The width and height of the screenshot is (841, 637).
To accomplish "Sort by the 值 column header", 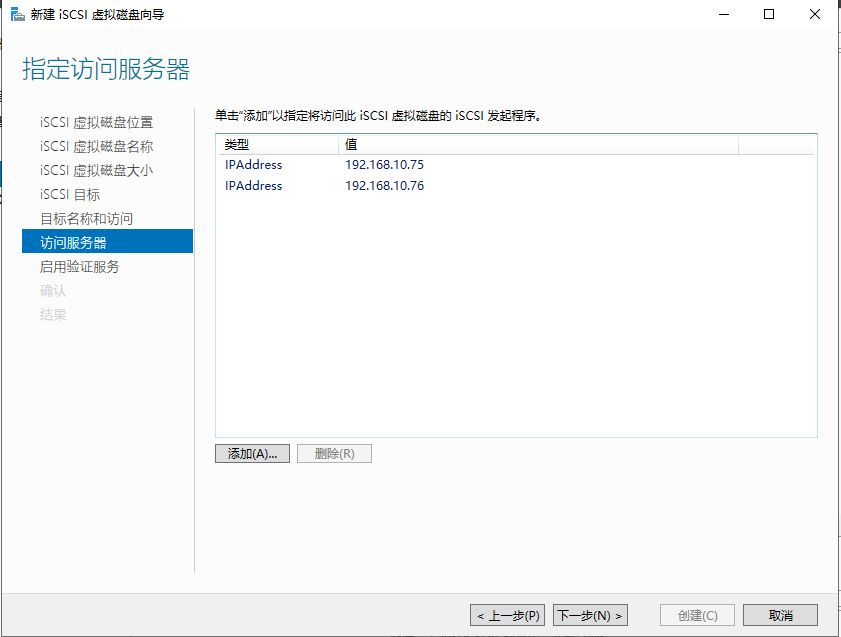I will (x=538, y=145).
